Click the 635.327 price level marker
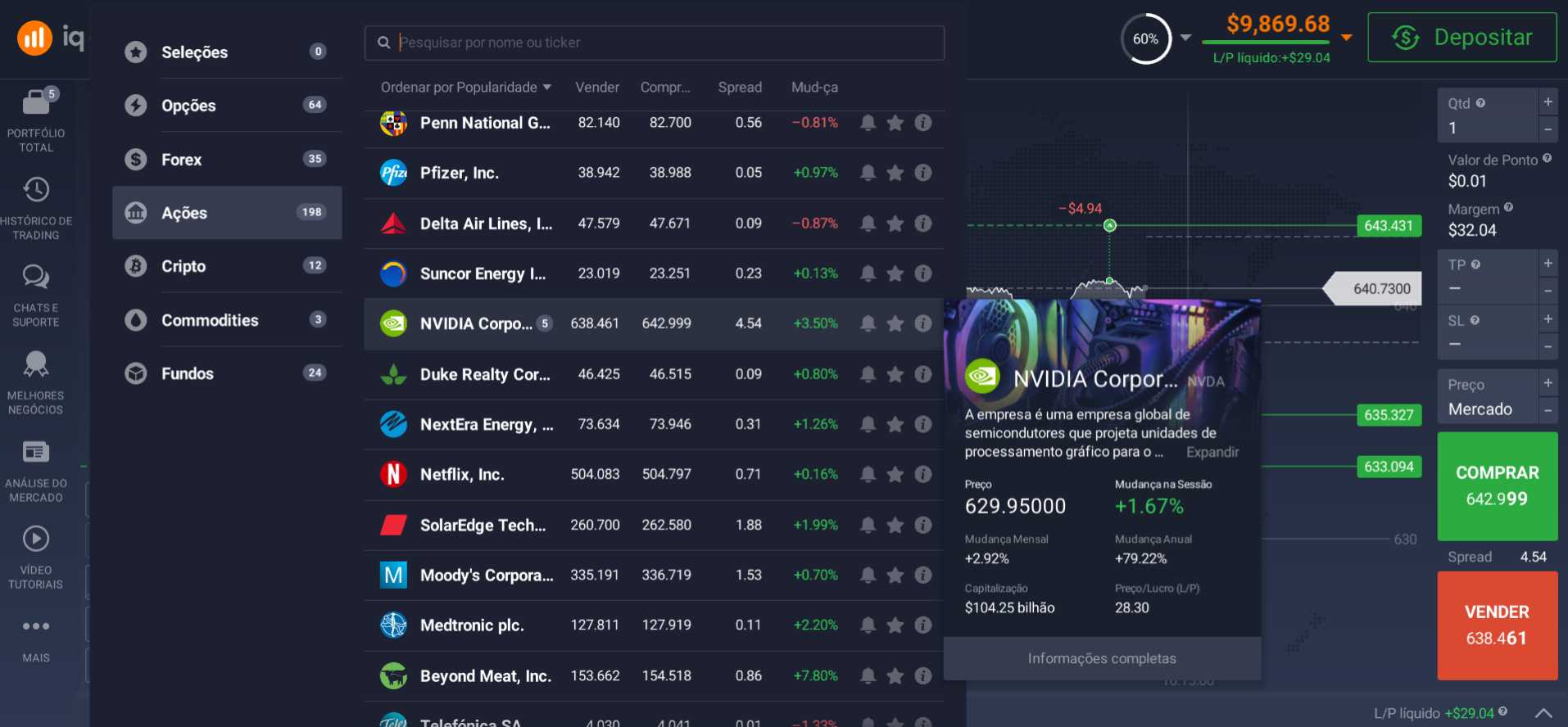 coord(1389,415)
